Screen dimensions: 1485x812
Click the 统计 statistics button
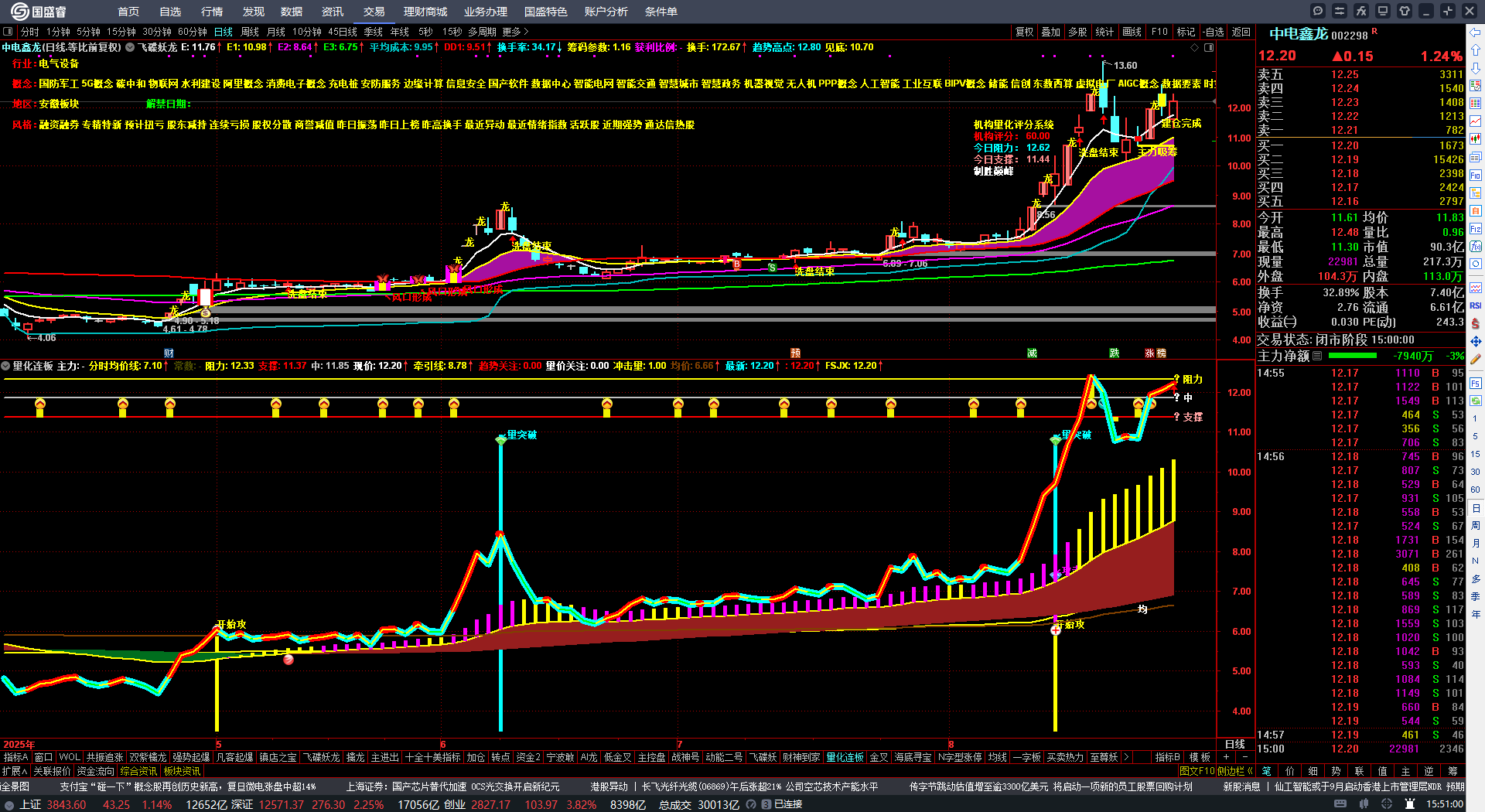[1104, 32]
